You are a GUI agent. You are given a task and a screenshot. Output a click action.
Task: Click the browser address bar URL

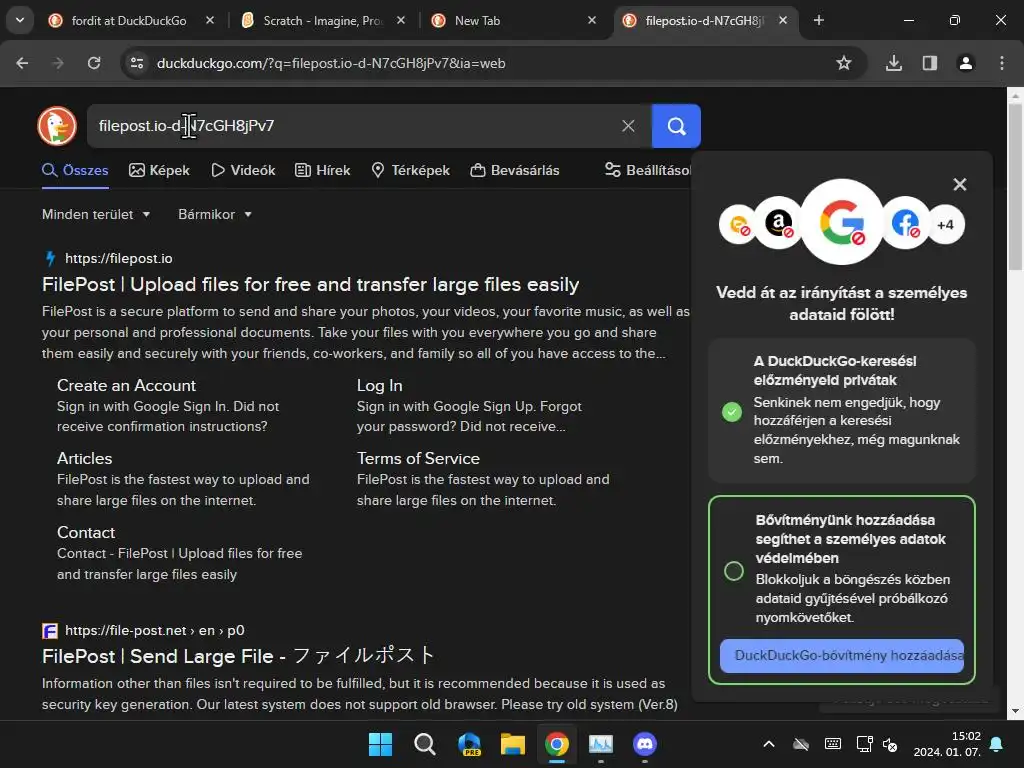[331, 63]
